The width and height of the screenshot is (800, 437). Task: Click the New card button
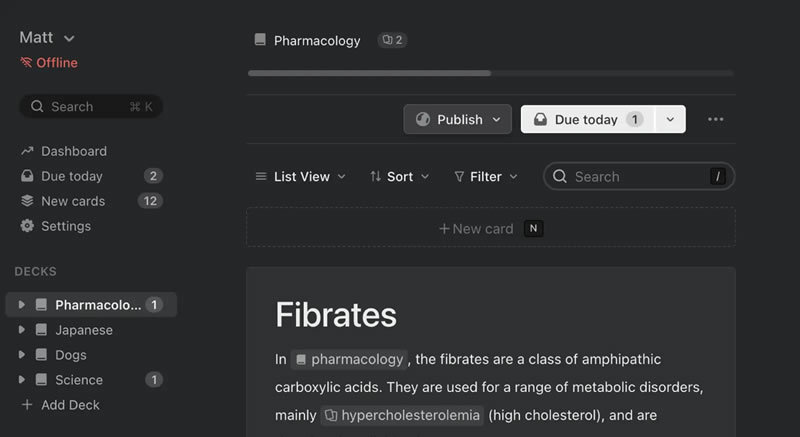pos(491,228)
